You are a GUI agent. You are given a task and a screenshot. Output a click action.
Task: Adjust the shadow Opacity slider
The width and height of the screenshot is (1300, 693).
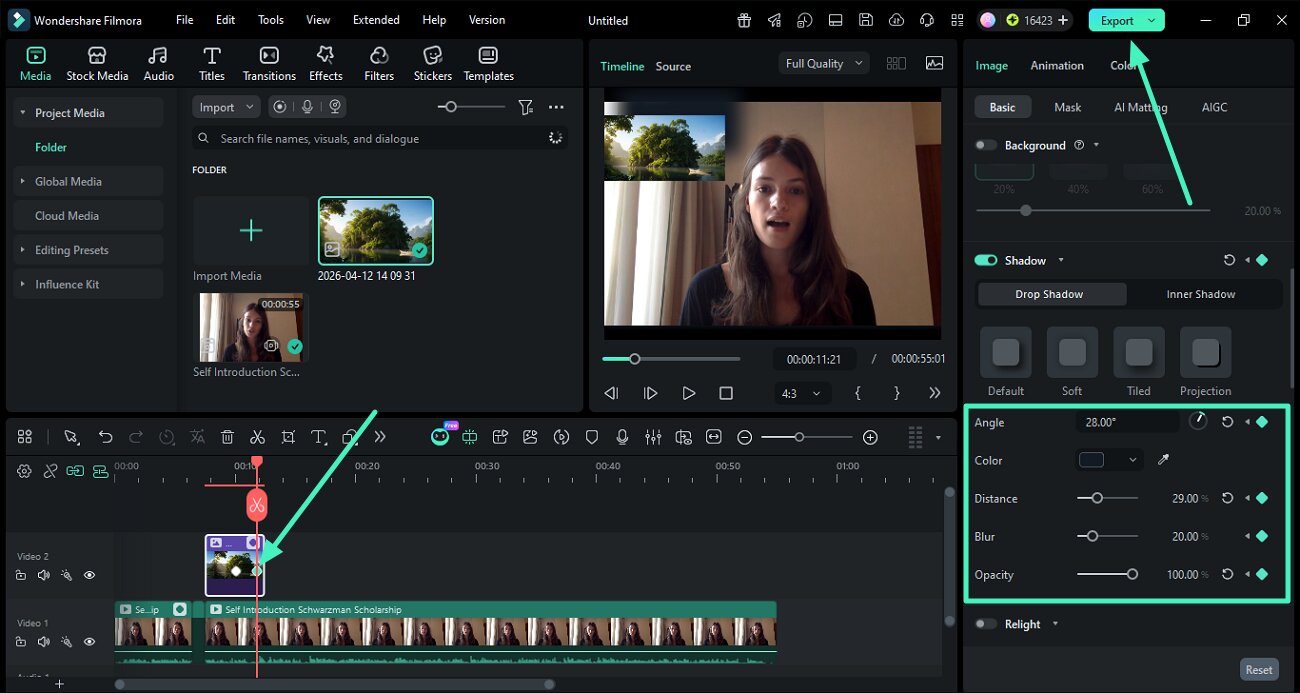pos(1107,574)
